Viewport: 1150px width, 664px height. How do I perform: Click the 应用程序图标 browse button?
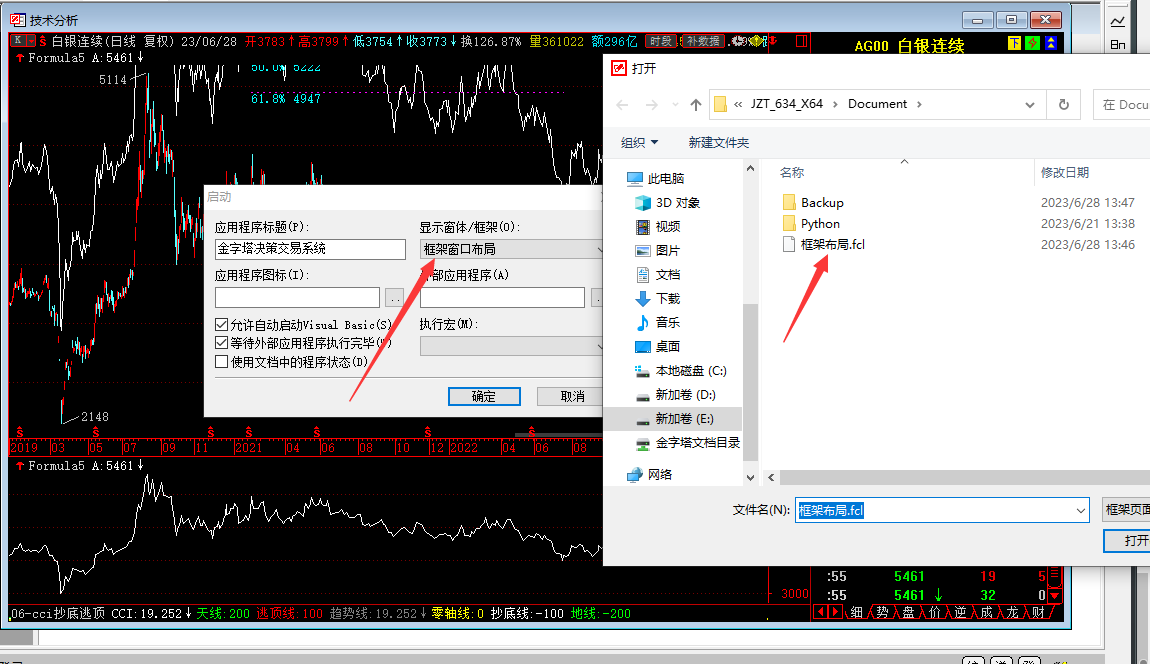(395, 298)
